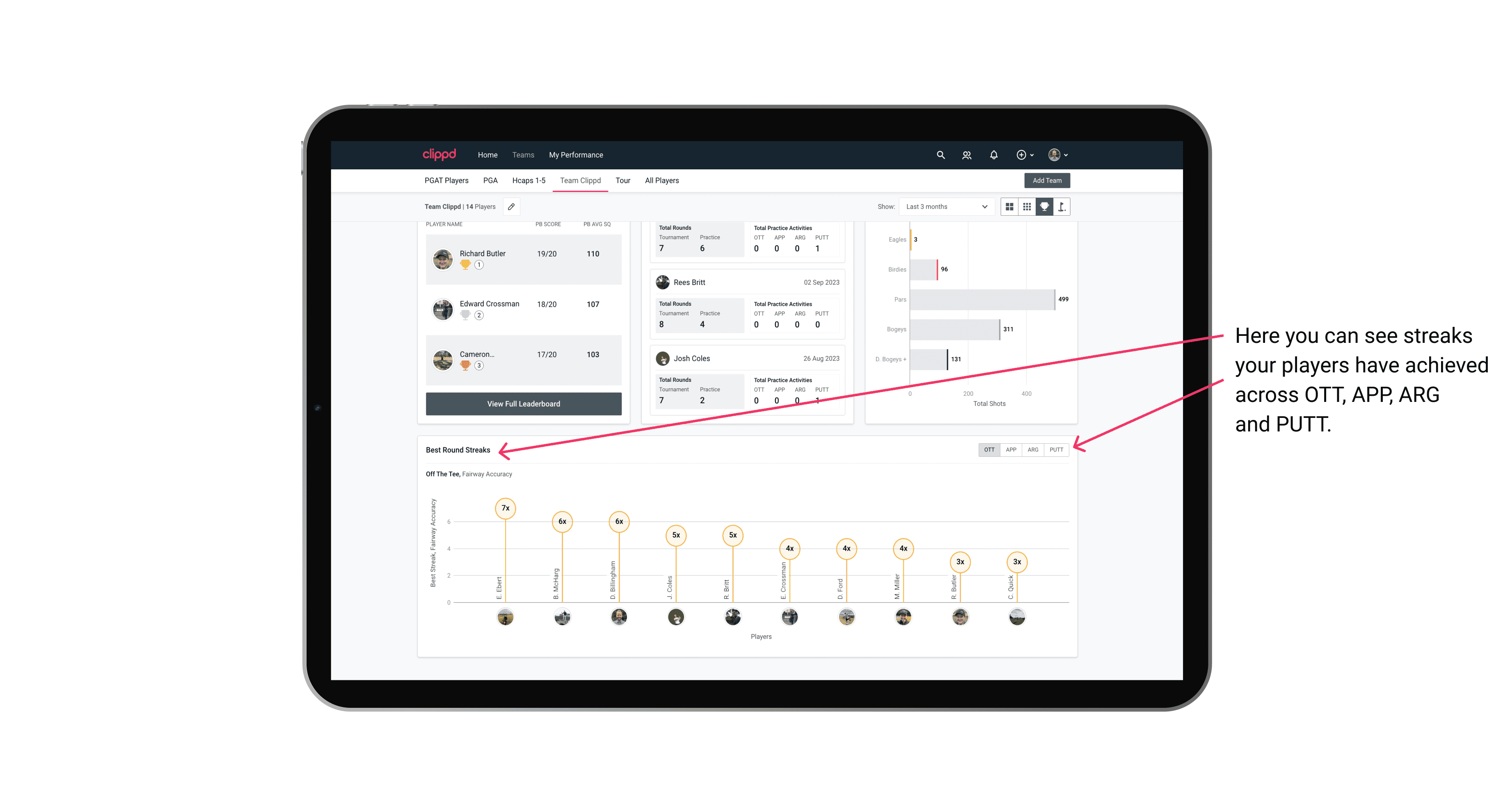Switch to the Tour tab
Image resolution: width=1510 pixels, height=812 pixels.
(622, 180)
